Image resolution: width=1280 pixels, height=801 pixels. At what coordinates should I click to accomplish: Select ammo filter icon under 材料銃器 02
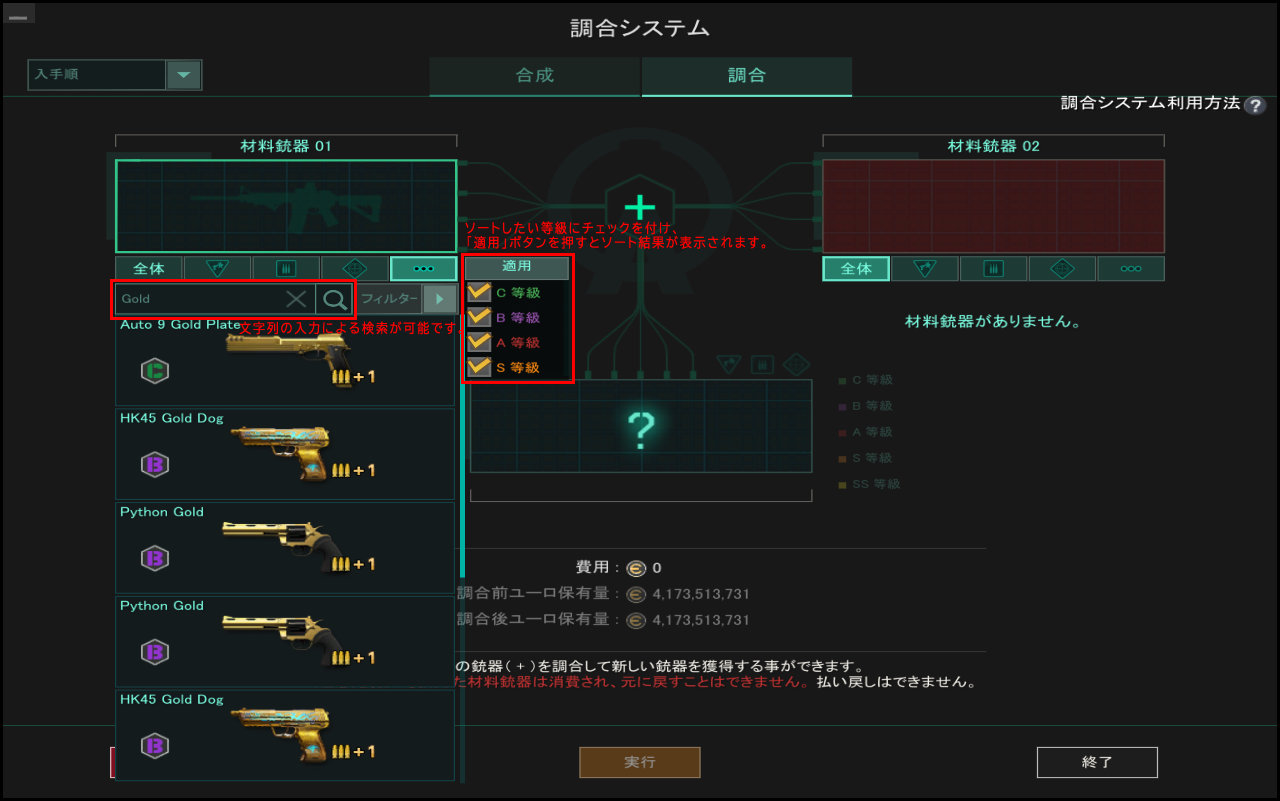click(x=993, y=269)
